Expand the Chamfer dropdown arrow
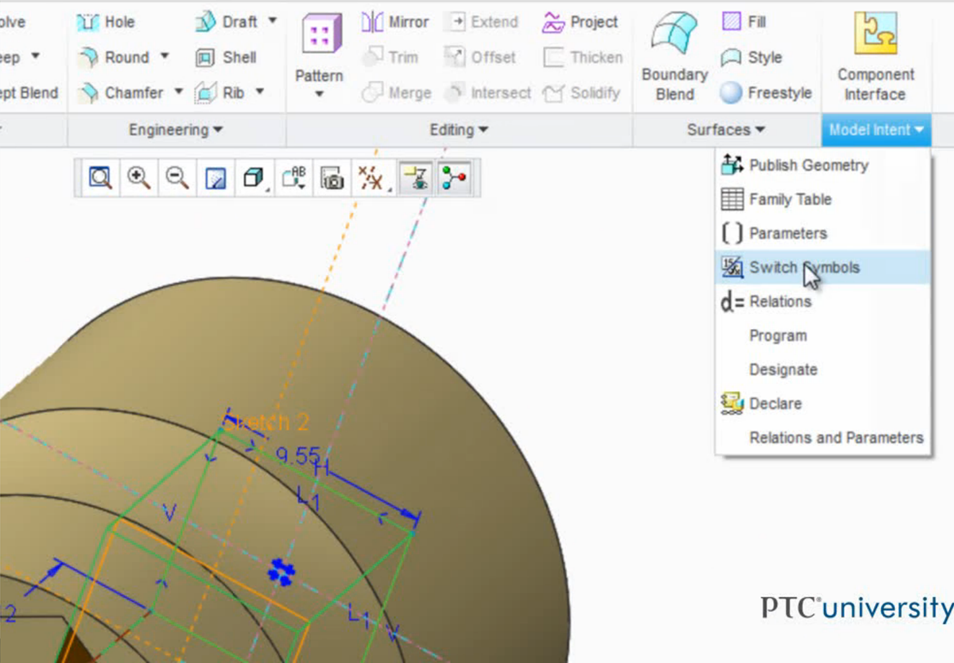Viewport: 954px width, 663px height. (x=178, y=91)
